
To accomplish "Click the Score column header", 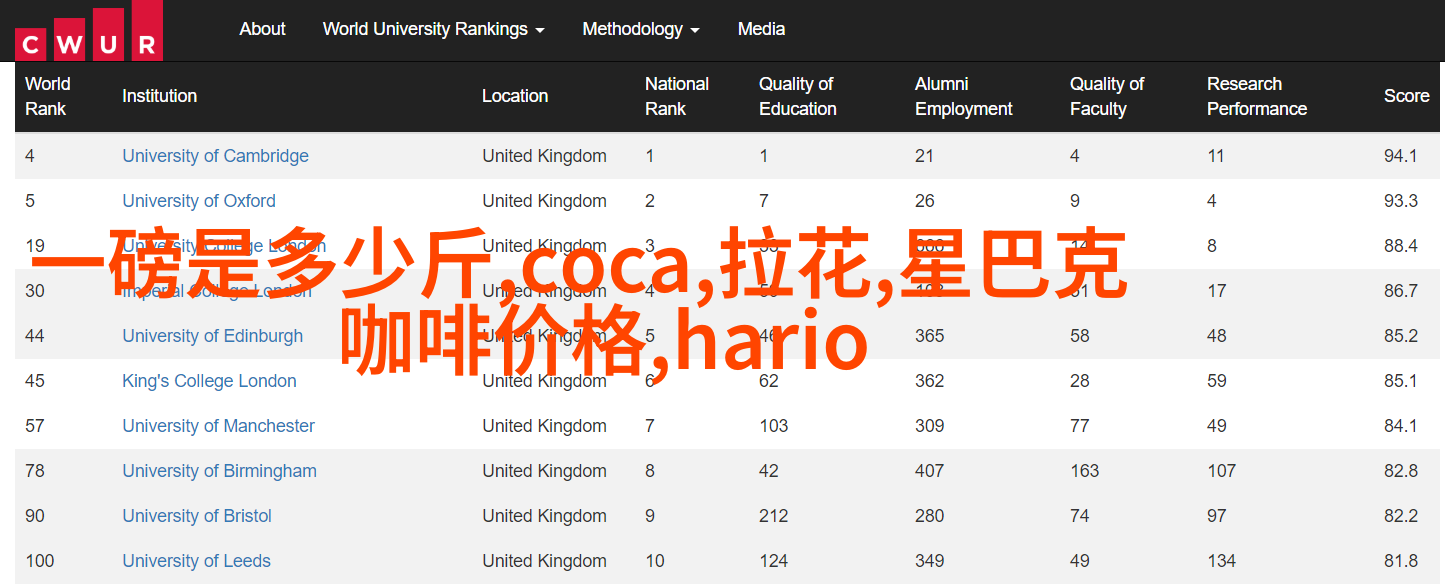I will 1407,96.
